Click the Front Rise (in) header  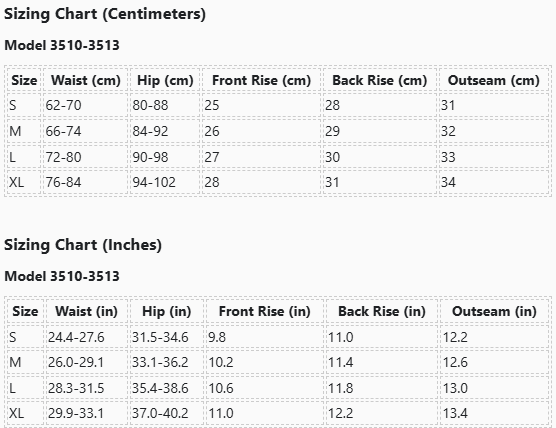265,311
